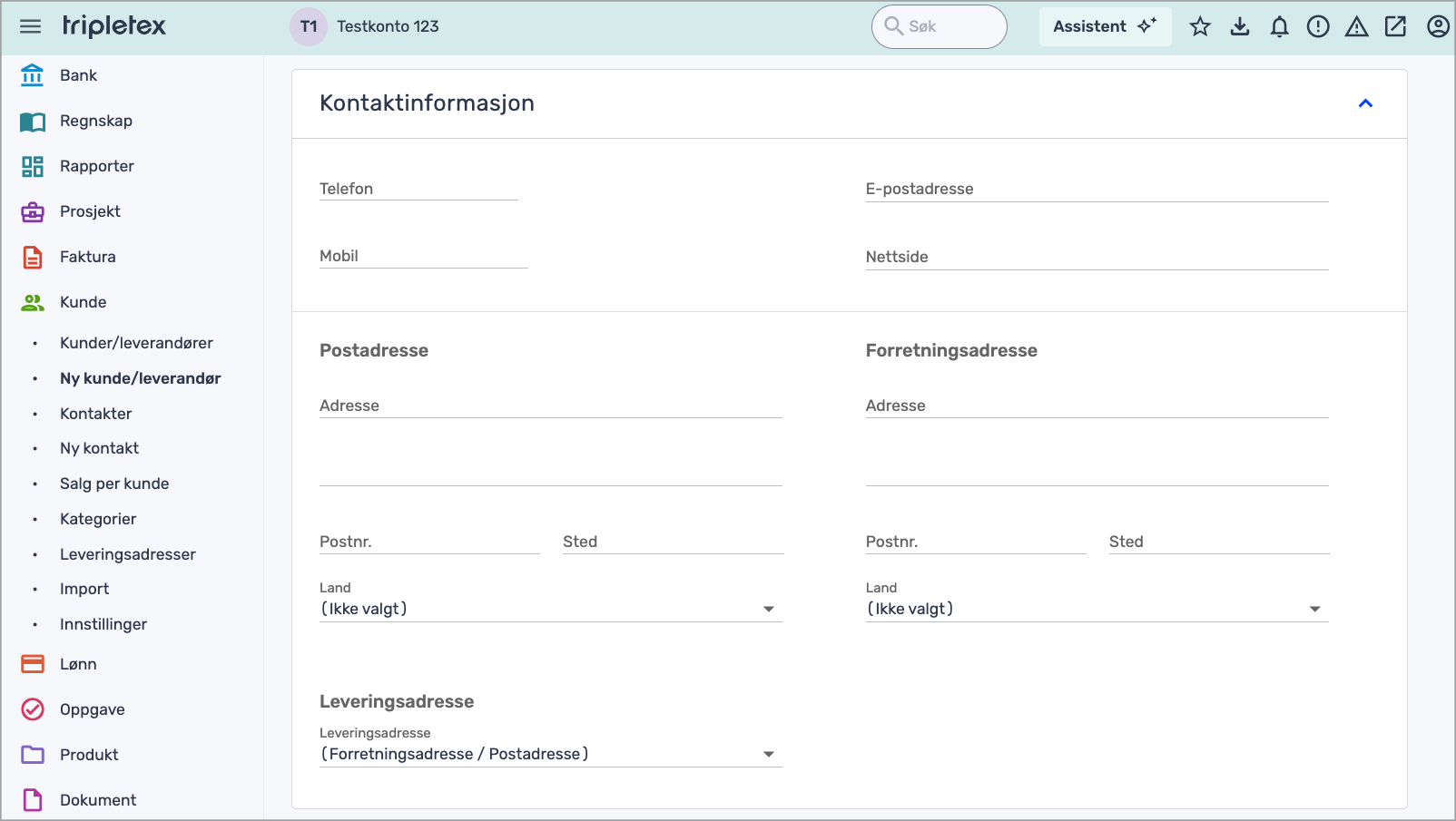
Task: Go to the Regnskap menu item
Action: 95,121
